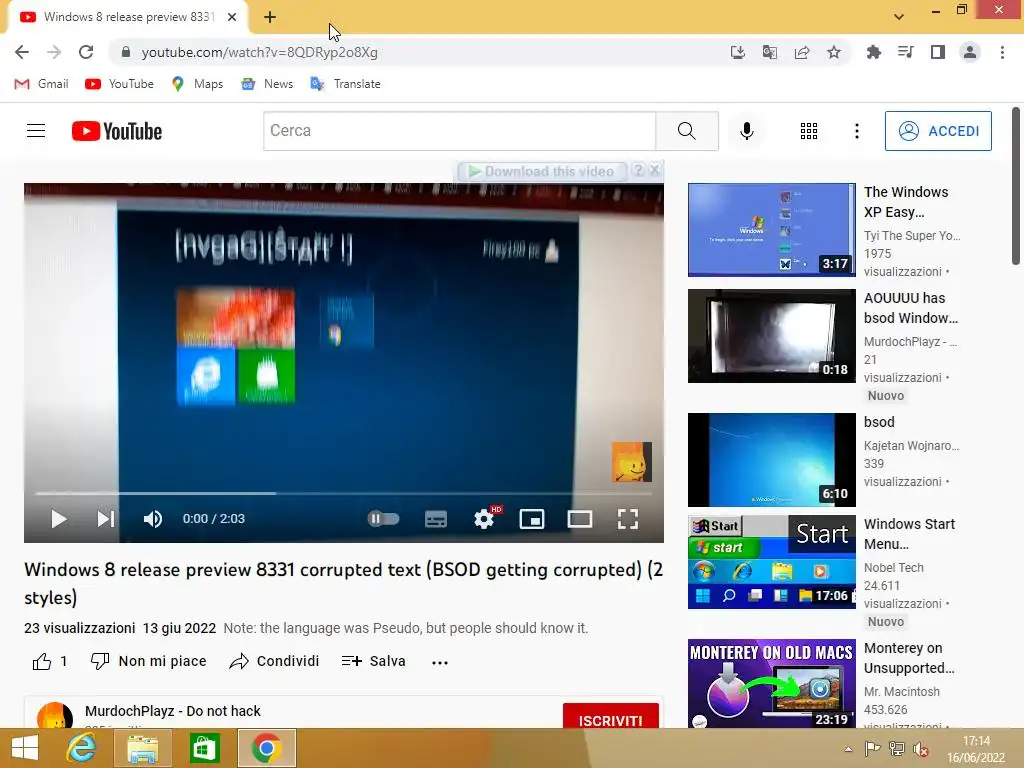Screen dimensions: 1024x768
Task: Open the Chrome three-dot menu
Action: pos(1002,52)
